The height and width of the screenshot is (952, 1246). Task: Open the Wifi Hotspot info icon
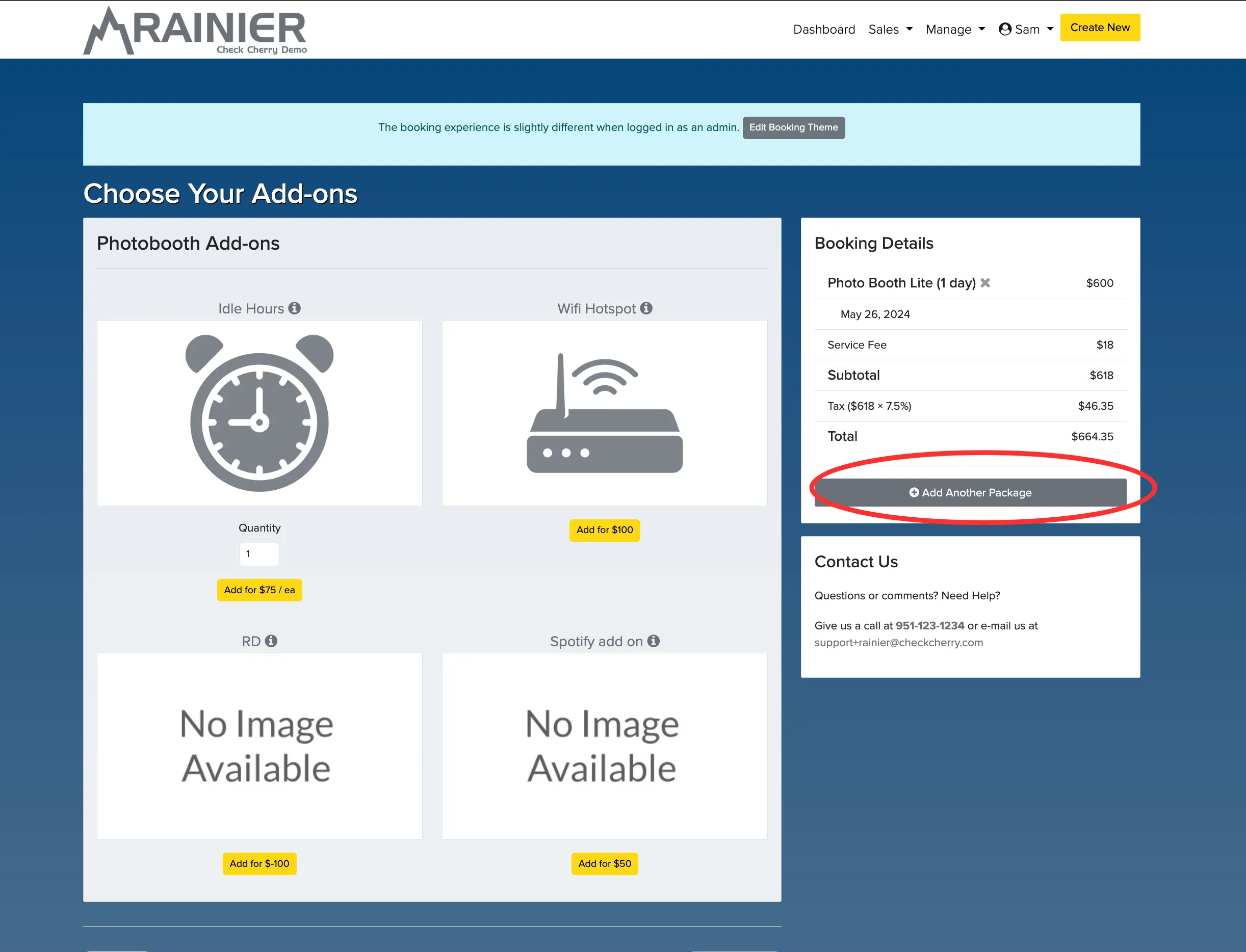click(x=646, y=308)
